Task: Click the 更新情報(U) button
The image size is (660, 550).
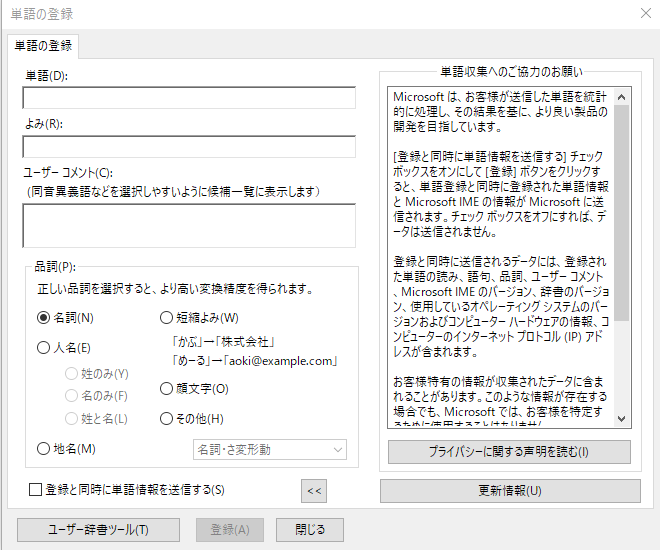Action: tap(510, 491)
